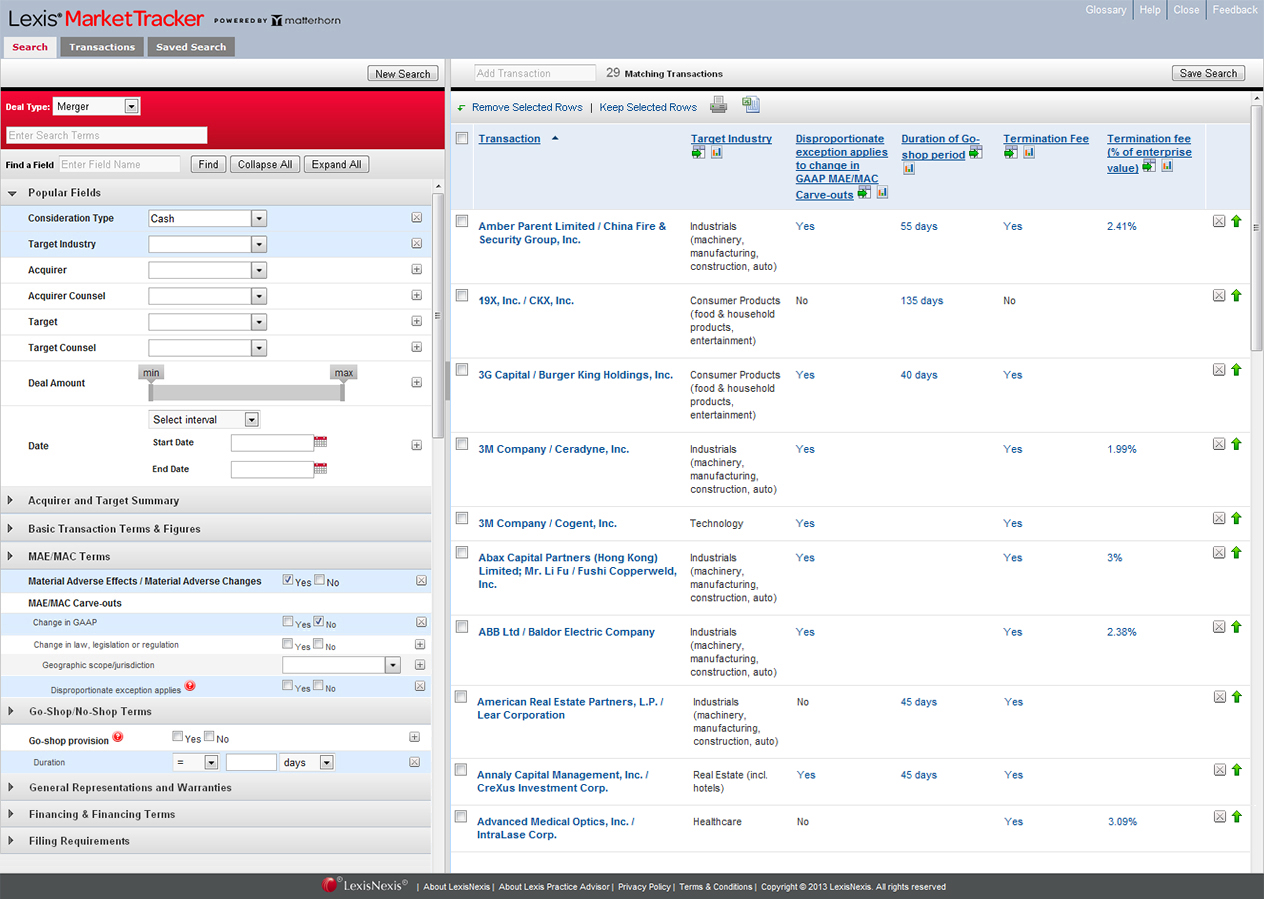Uncheck No for Change in GAAP
This screenshot has height=899, width=1264.
pos(319,622)
